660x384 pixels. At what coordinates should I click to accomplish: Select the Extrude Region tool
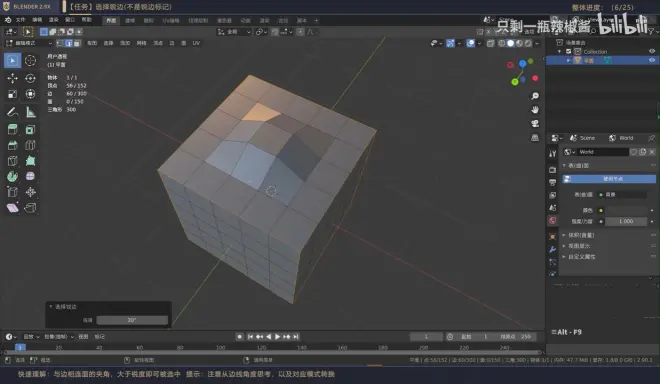(12, 130)
